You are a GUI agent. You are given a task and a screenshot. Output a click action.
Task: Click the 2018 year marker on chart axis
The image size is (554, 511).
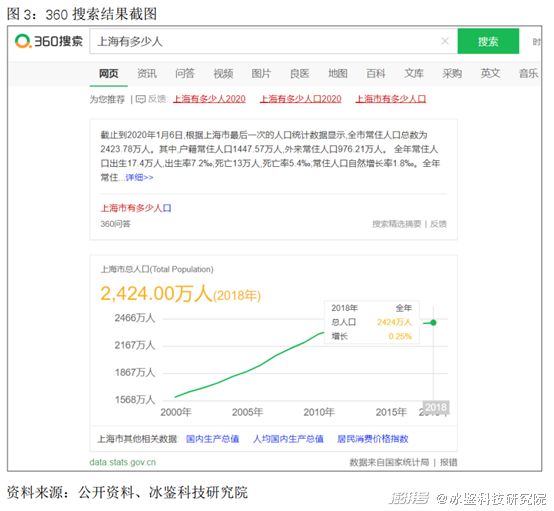click(x=436, y=407)
